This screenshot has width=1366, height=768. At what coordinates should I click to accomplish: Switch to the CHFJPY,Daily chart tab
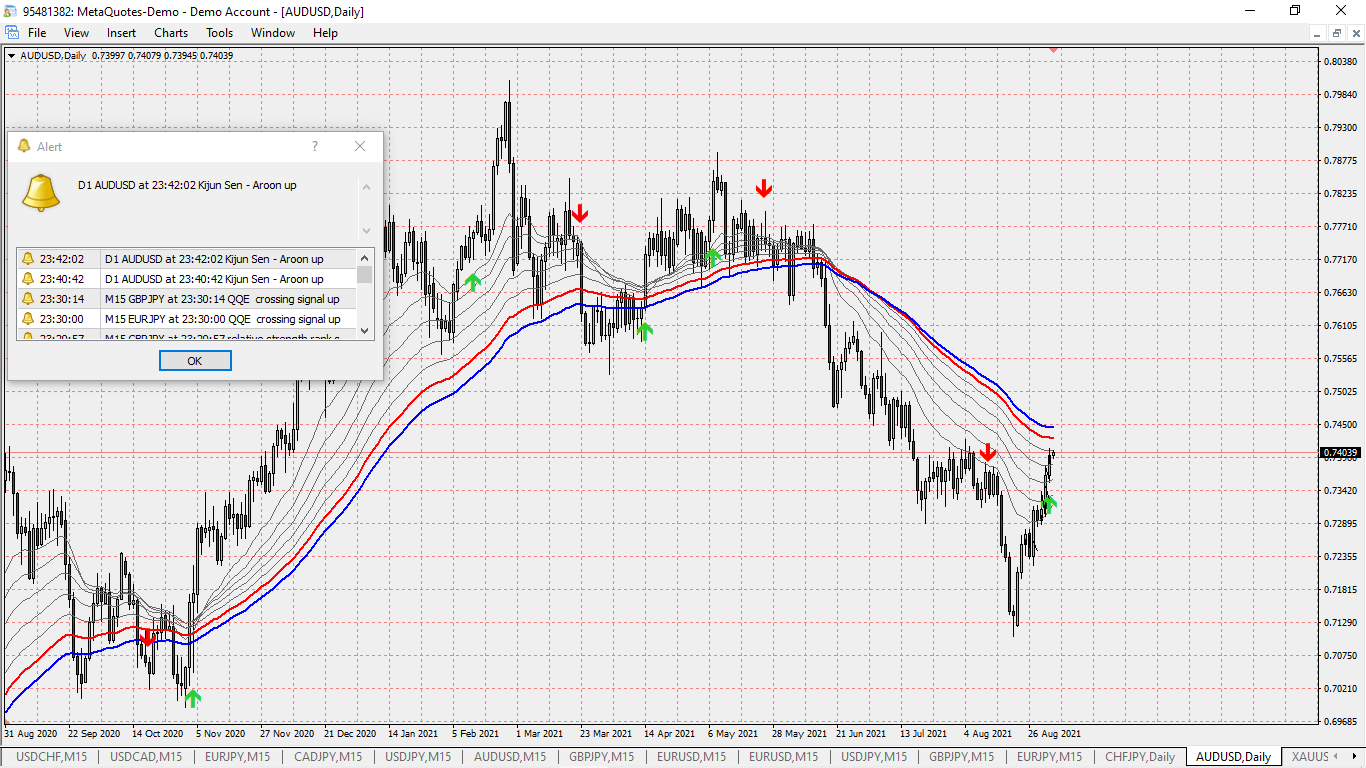pyautogui.click(x=1139, y=757)
